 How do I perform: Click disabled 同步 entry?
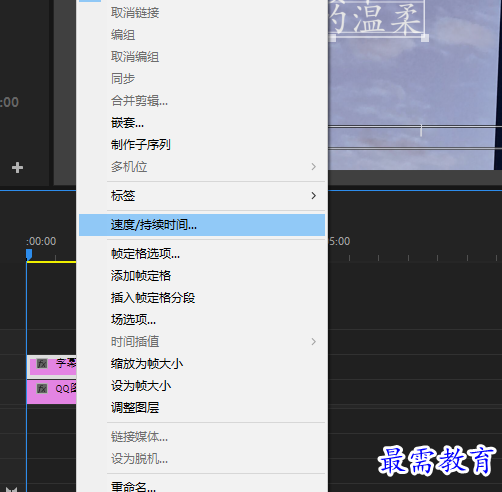[202, 79]
